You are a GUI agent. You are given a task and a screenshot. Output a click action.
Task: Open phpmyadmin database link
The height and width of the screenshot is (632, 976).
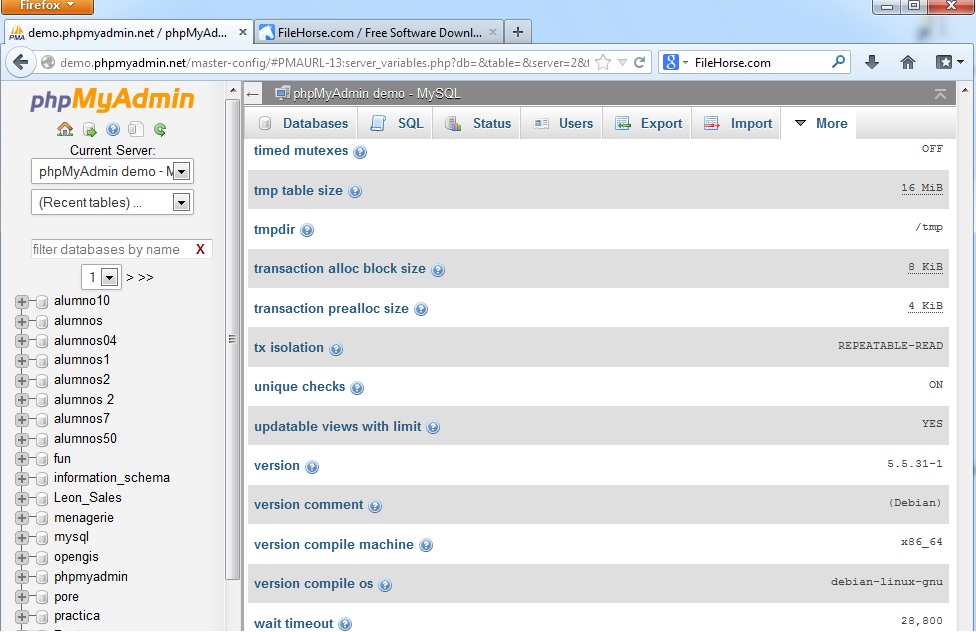click(x=91, y=577)
